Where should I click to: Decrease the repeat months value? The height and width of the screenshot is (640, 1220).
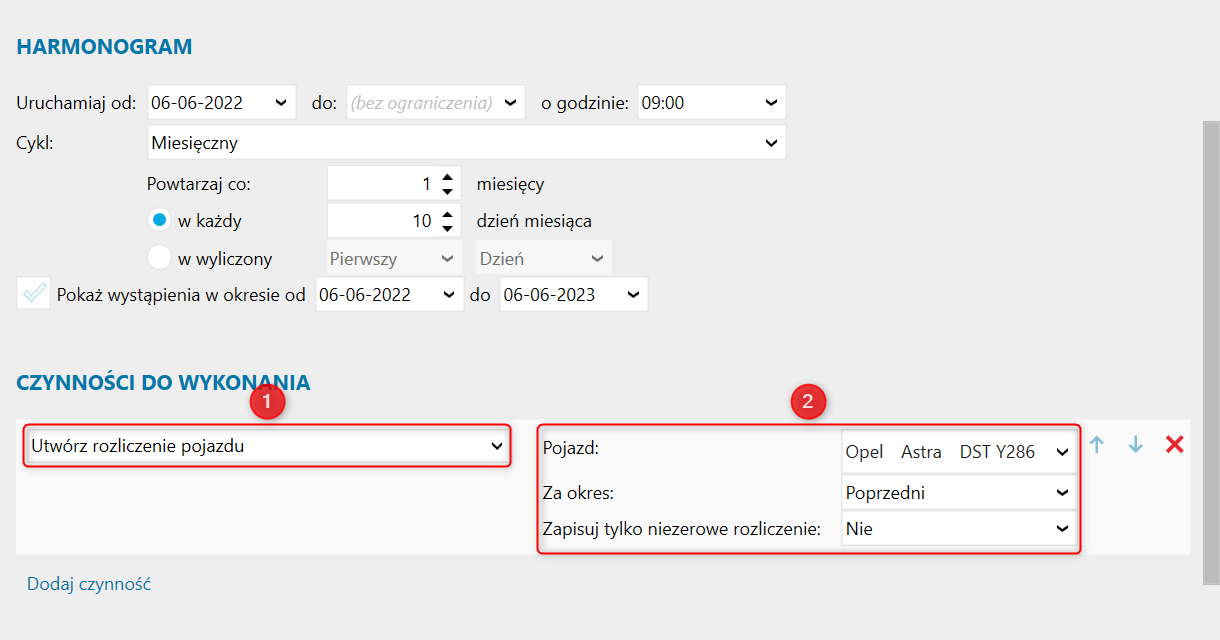pyautogui.click(x=448, y=190)
